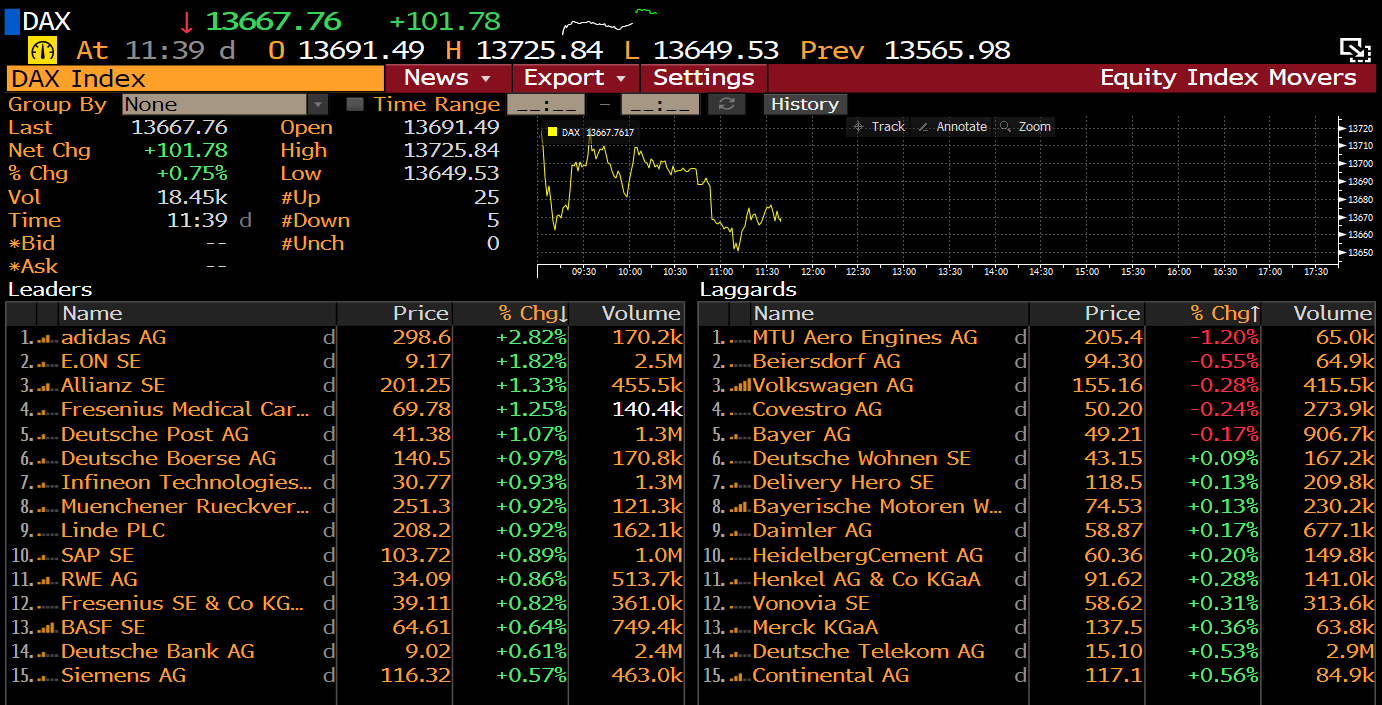Enable the Time Range checkbox
This screenshot has height=705, width=1382.
pos(354,104)
